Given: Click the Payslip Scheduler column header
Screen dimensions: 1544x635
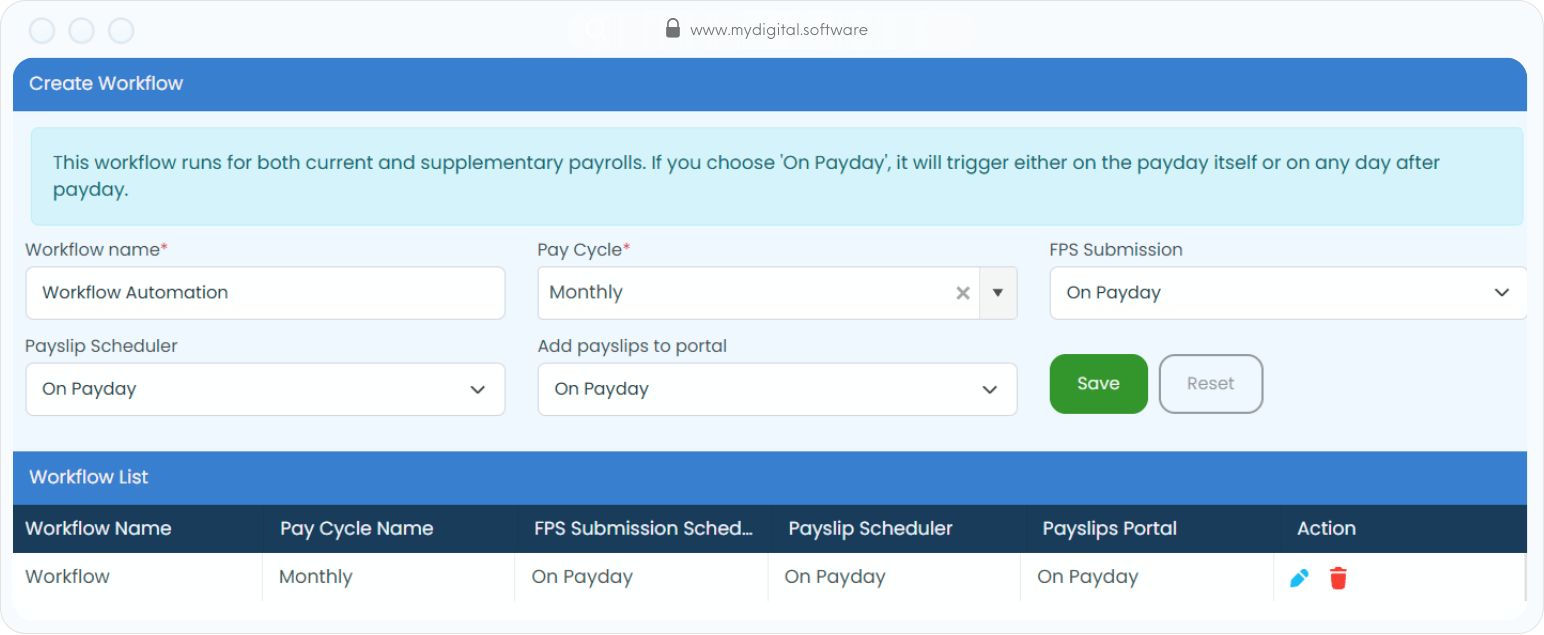Looking at the screenshot, I should click(870, 528).
